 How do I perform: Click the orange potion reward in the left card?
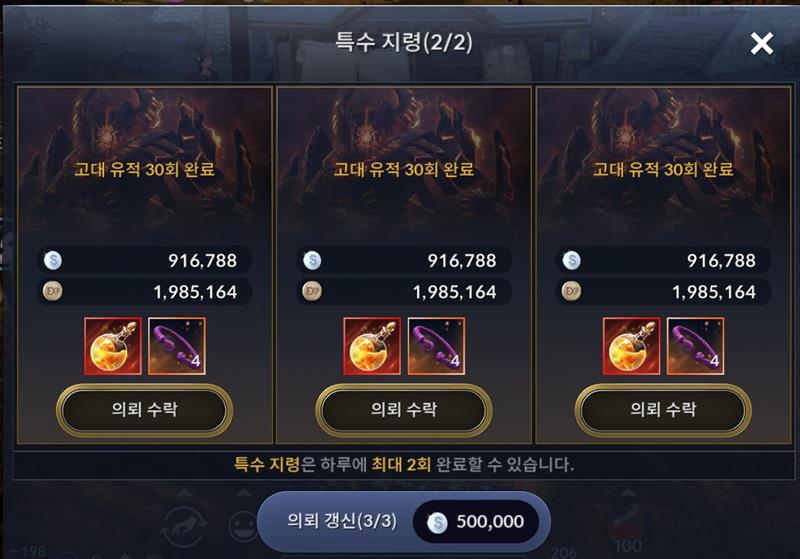[x=113, y=346]
